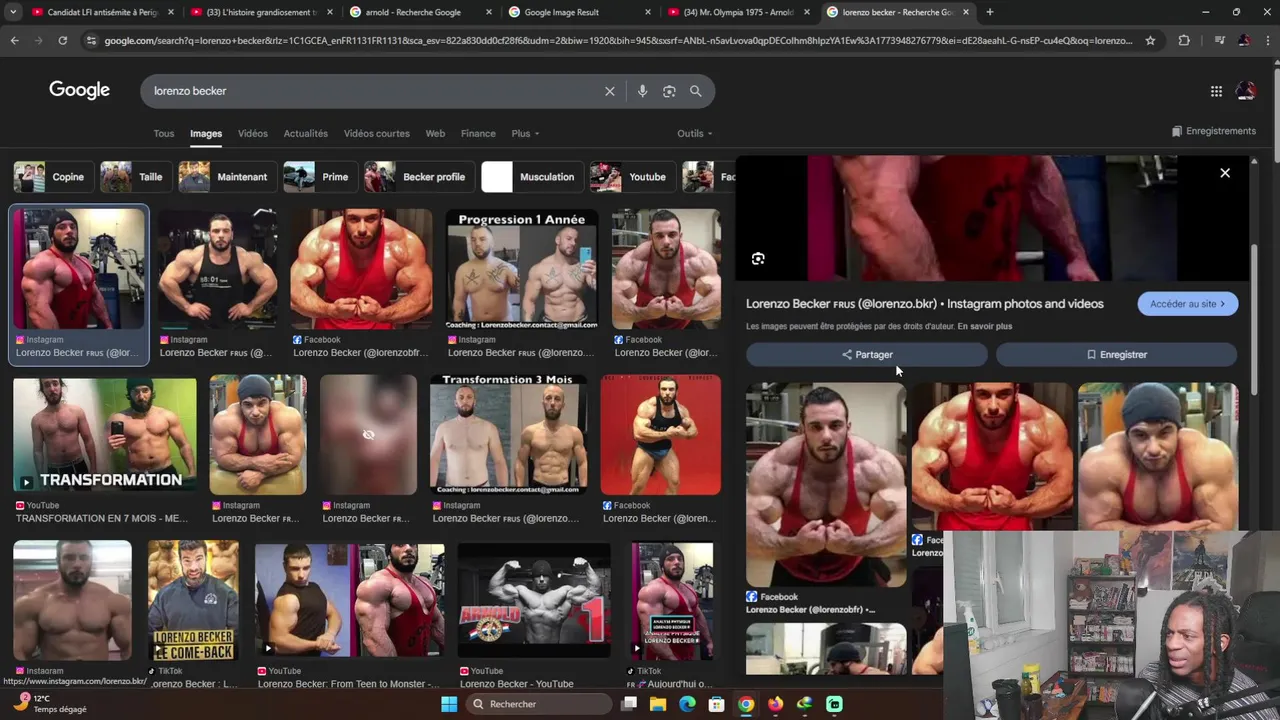Reload the page
This screenshot has height=720, width=1280.
point(62,40)
